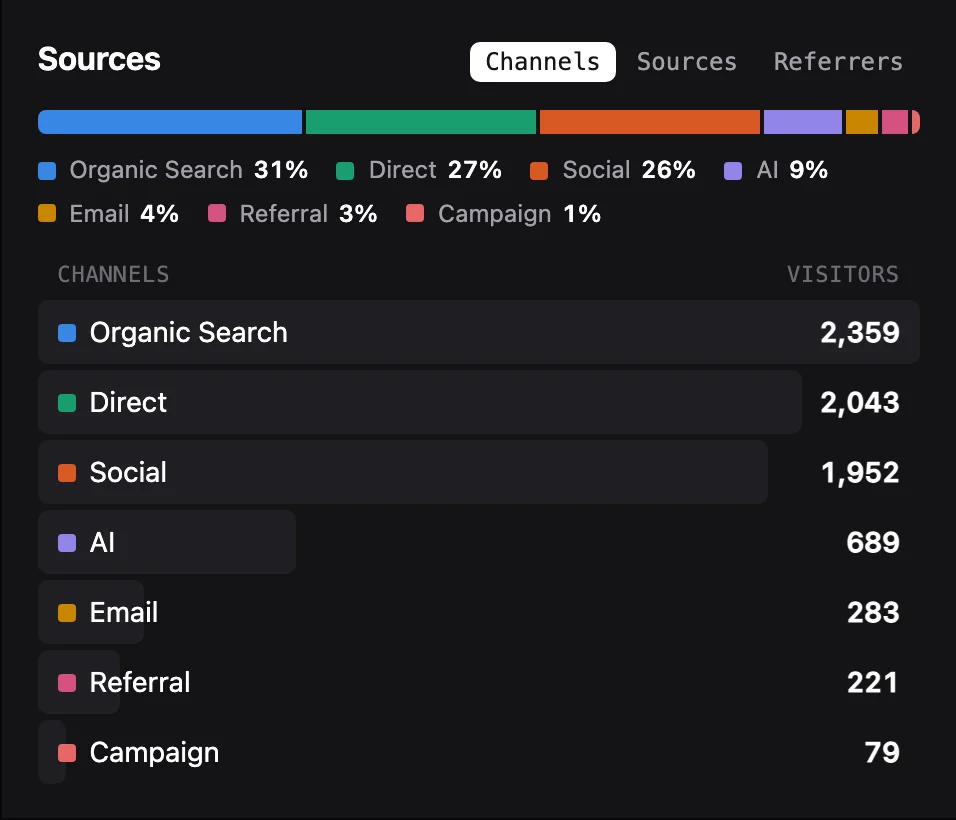Select the Referral channel row
The height and width of the screenshot is (820, 956).
coord(479,682)
